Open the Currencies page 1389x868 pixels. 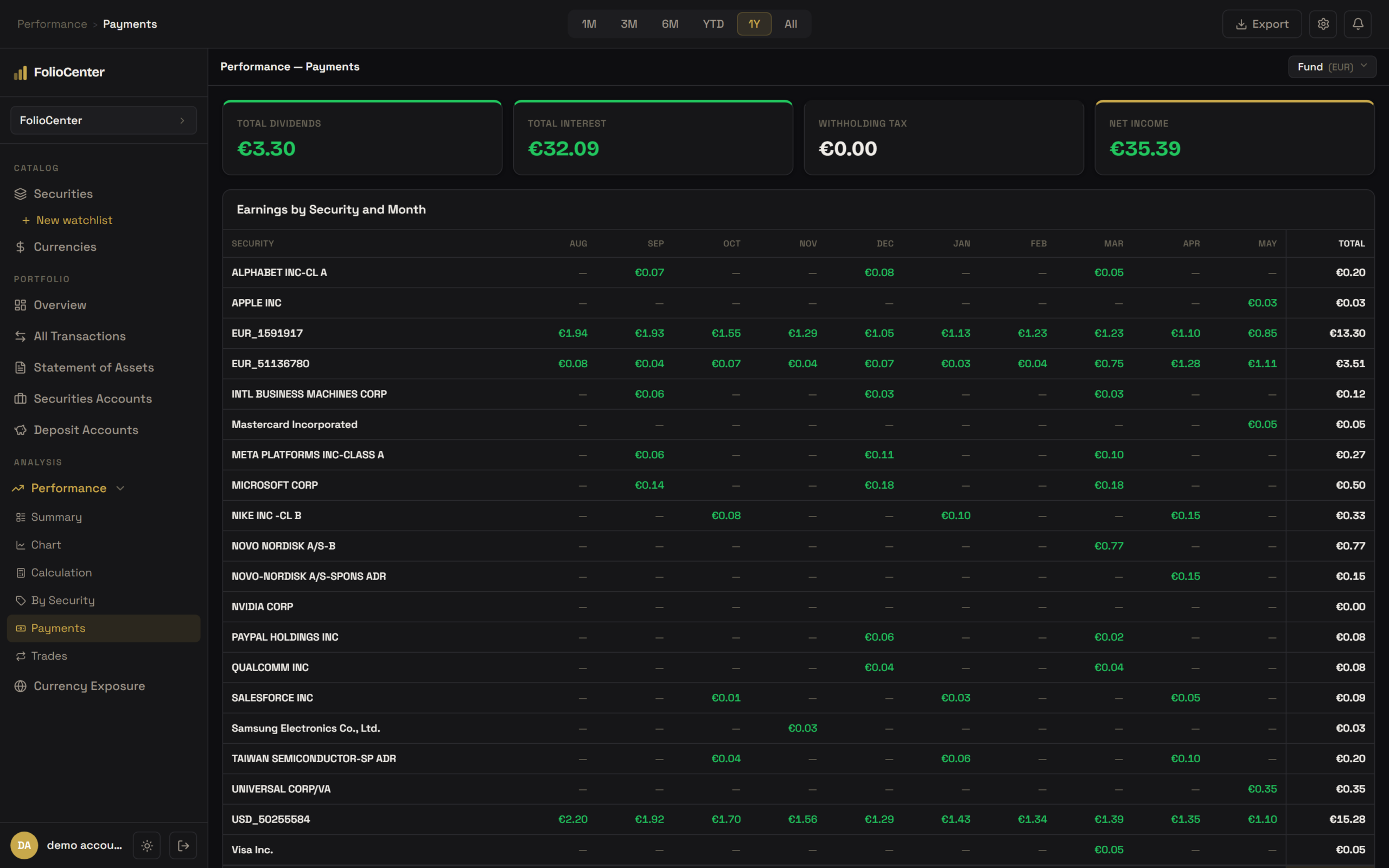(65, 247)
